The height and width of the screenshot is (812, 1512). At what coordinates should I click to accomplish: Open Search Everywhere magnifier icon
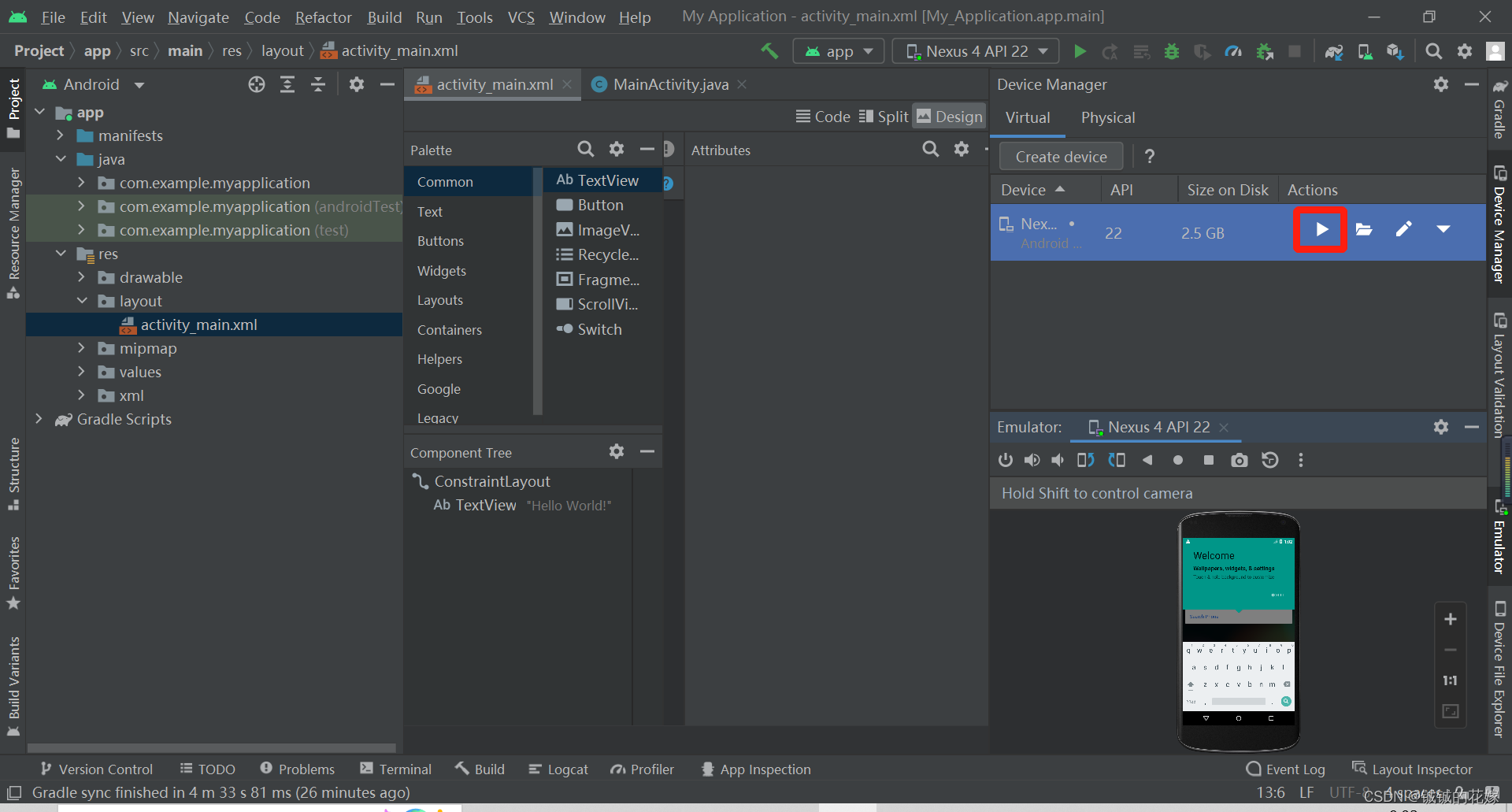pos(1434,51)
